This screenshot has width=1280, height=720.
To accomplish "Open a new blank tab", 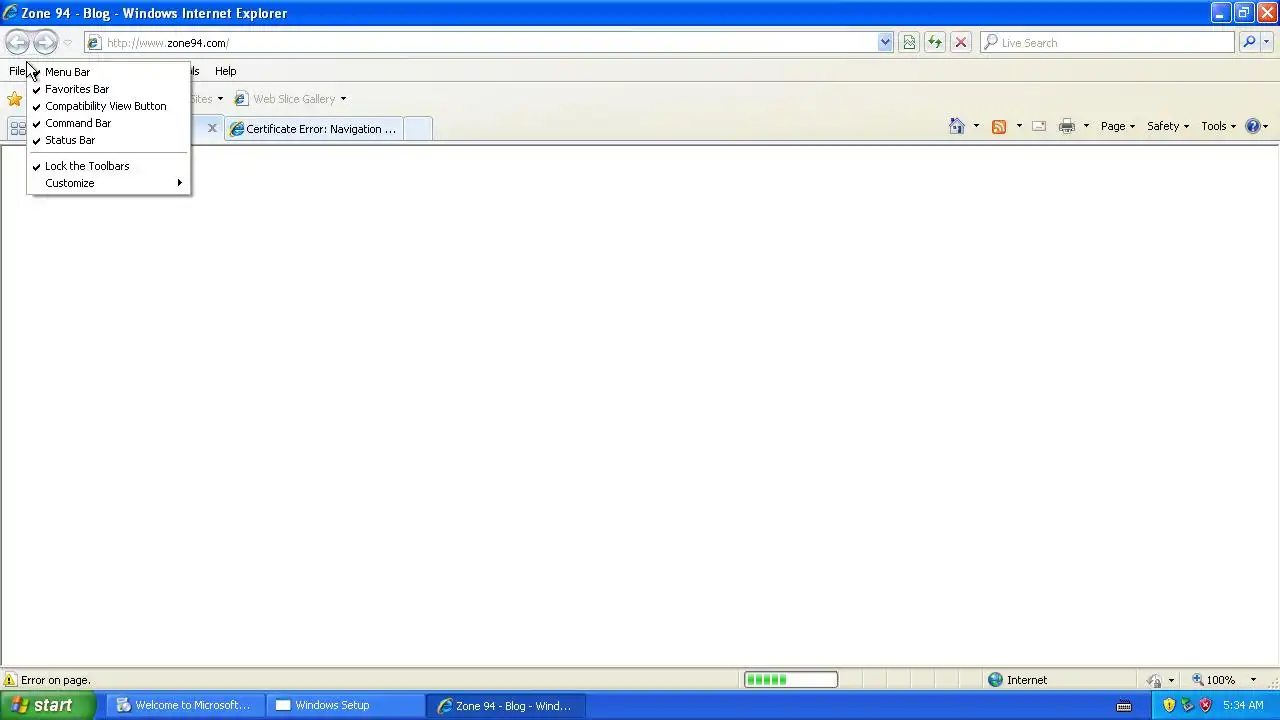I will coord(418,129).
